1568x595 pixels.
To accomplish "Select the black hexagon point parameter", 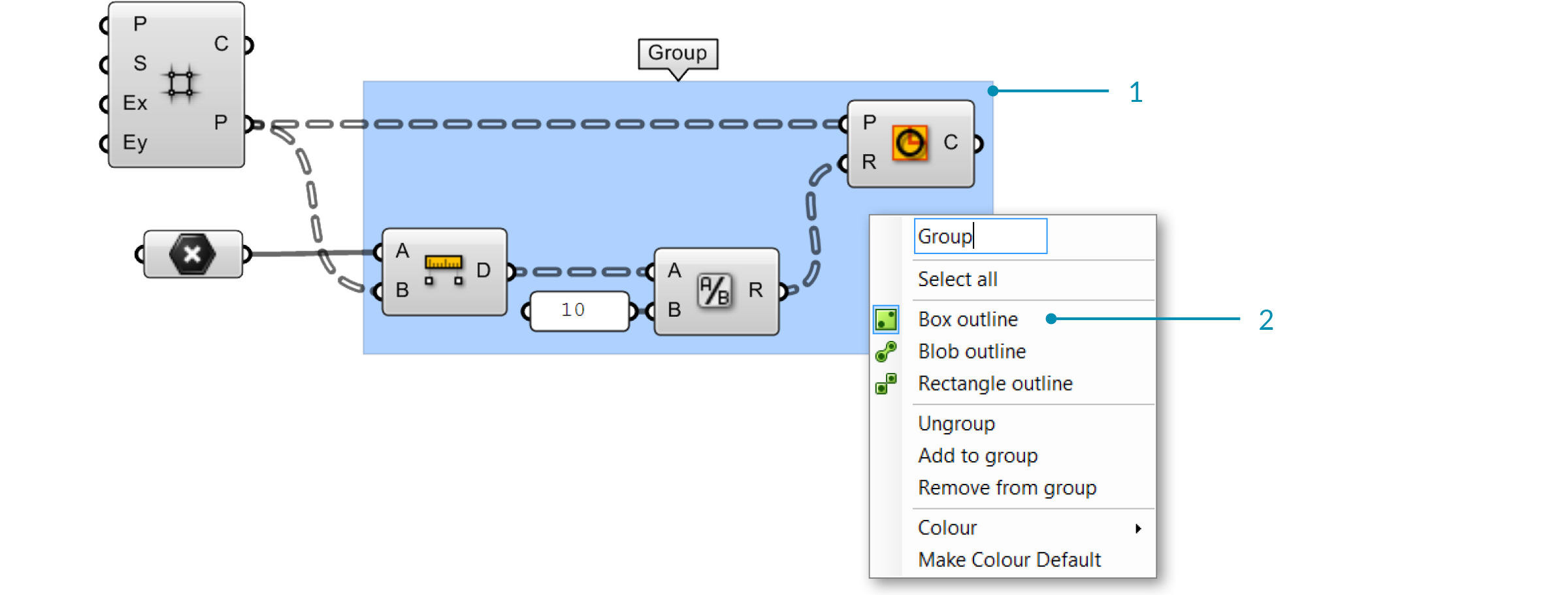I will click(192, 254).
